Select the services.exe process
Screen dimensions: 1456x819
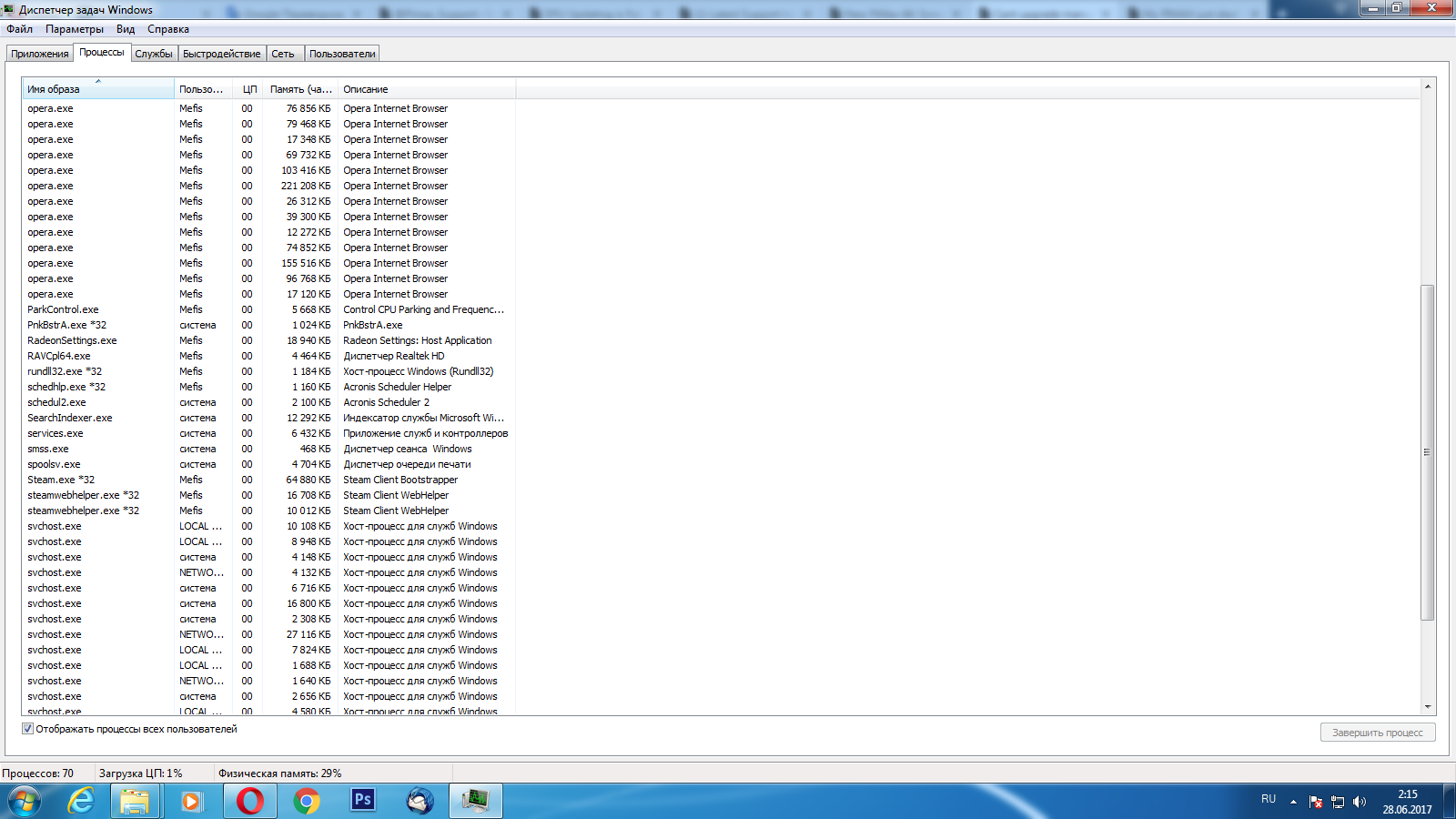tap(268, 433)
